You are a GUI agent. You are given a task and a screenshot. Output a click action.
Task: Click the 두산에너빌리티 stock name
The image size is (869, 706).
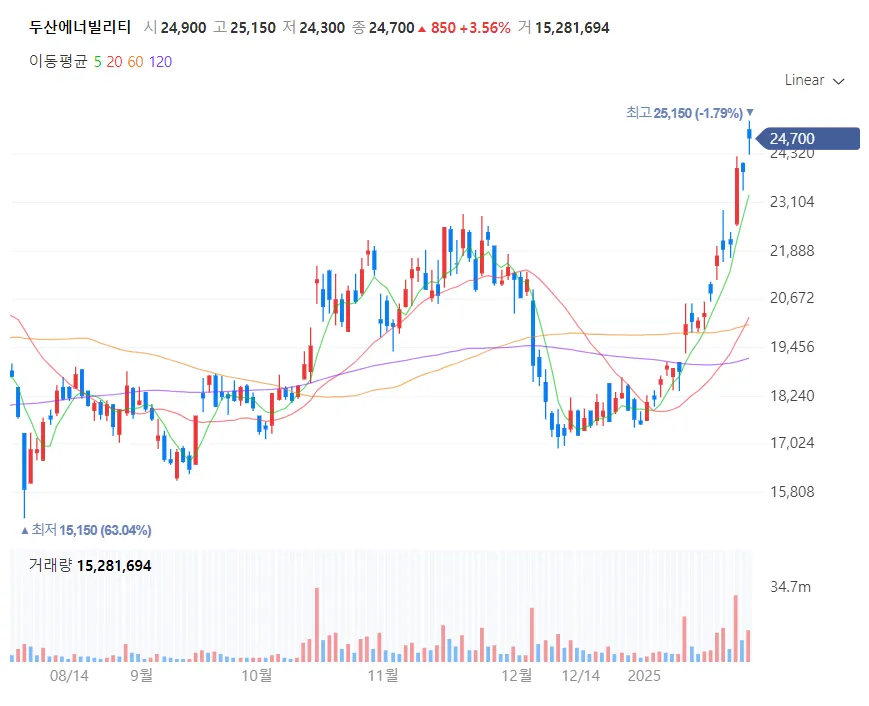coord(80,27)
